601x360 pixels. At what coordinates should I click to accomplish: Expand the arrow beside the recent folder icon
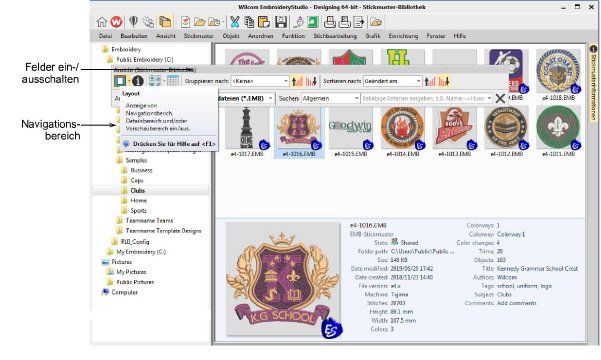click(x=223, y=22)
